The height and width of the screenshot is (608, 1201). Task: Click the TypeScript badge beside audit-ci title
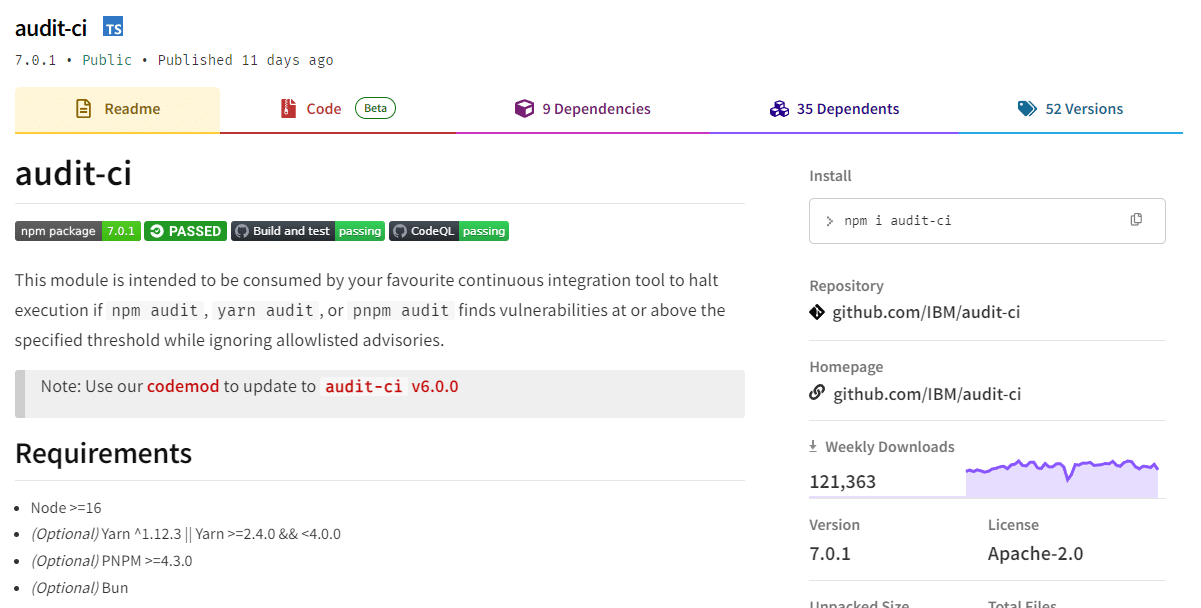[x=113, y=27]
